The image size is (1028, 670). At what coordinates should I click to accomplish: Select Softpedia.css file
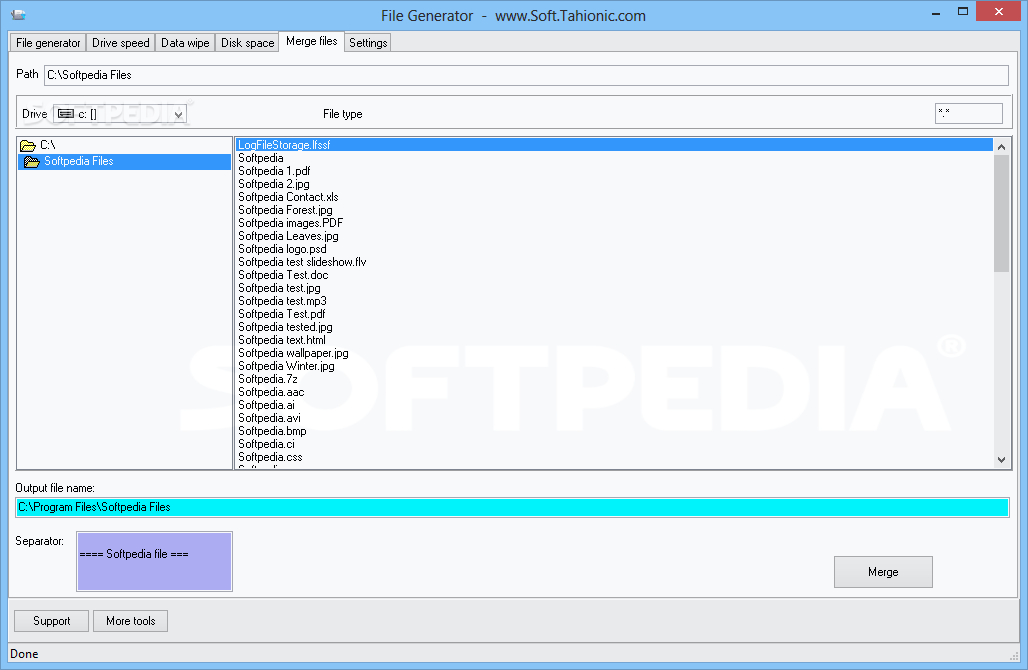click(x=614, y=457)
